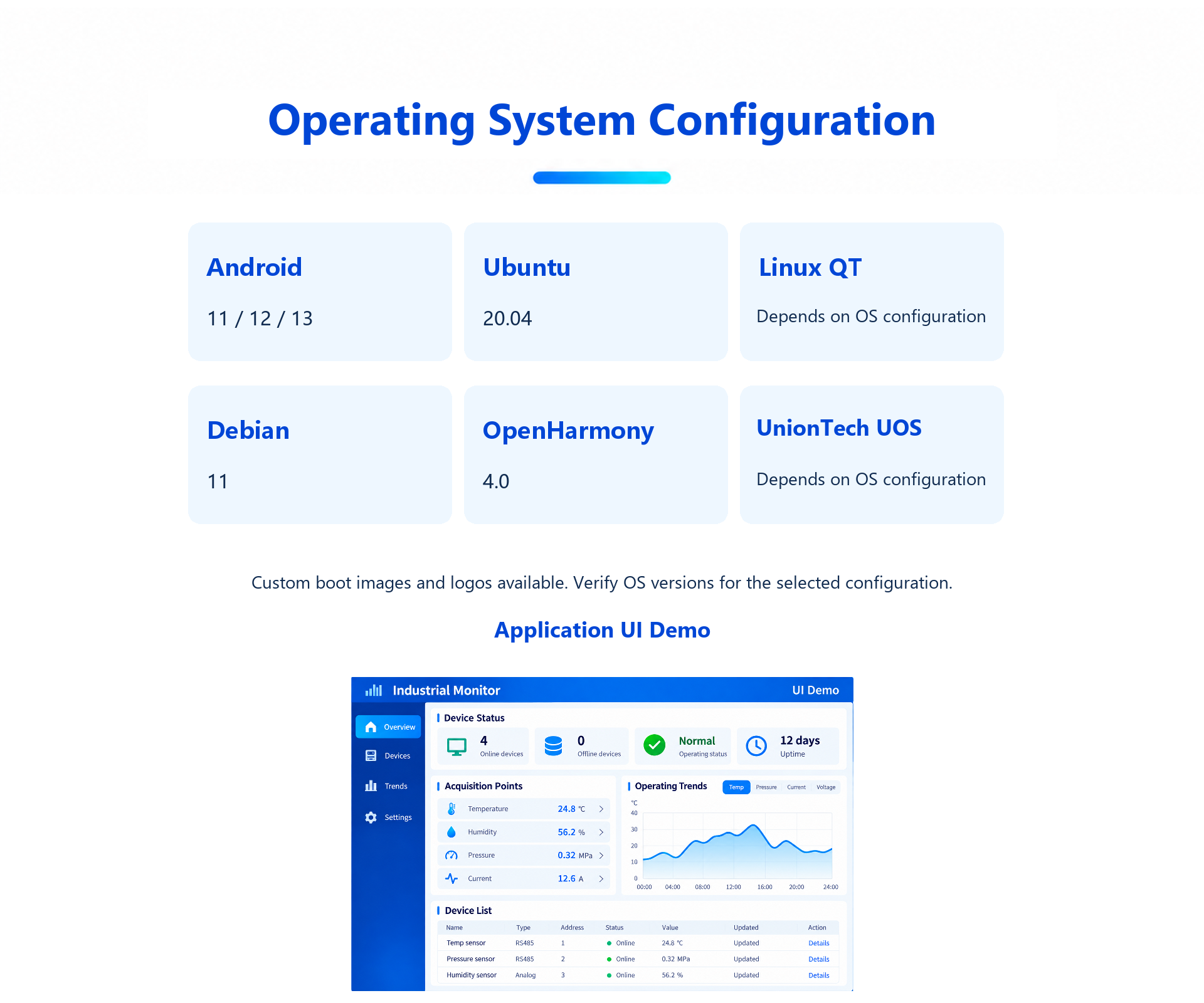Viewport: 1204px width, 1003px height.
Task: Click the '0.32 MPa' acquisition value
Action: click(x=575, y=855)
